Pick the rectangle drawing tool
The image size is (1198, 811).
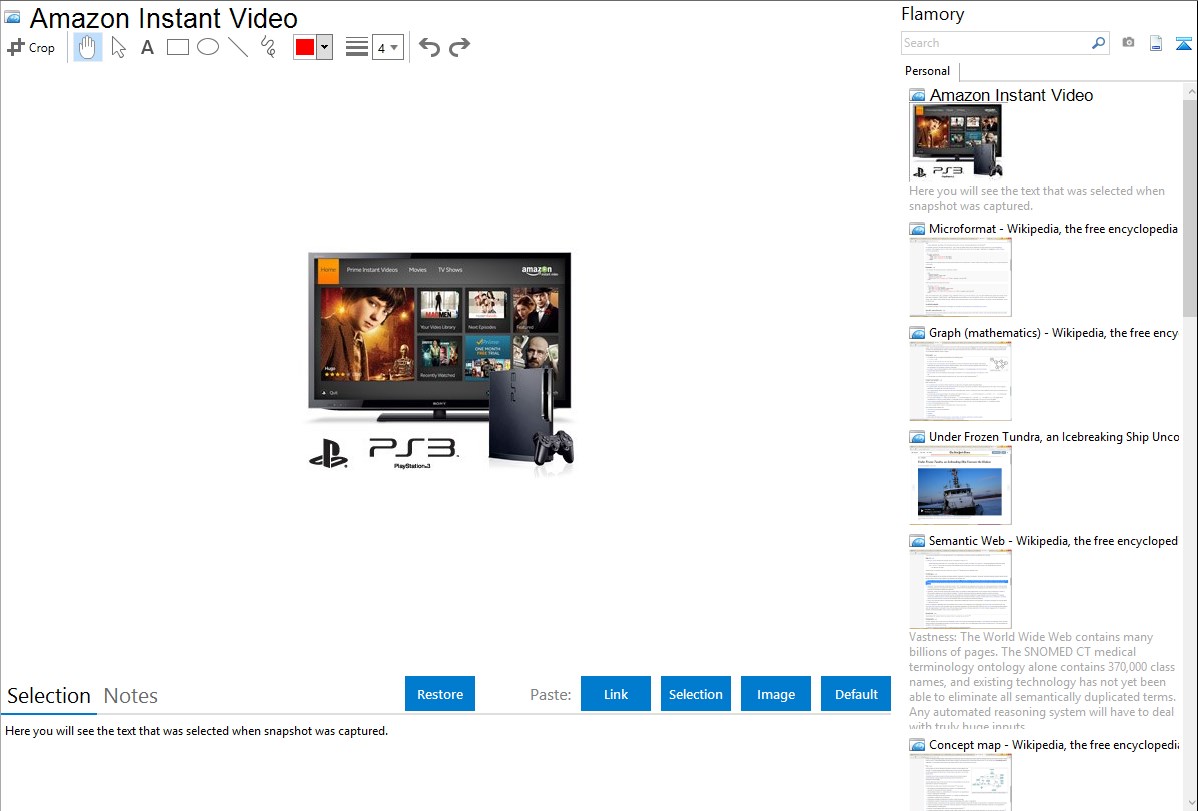click(x=177, y=47)
